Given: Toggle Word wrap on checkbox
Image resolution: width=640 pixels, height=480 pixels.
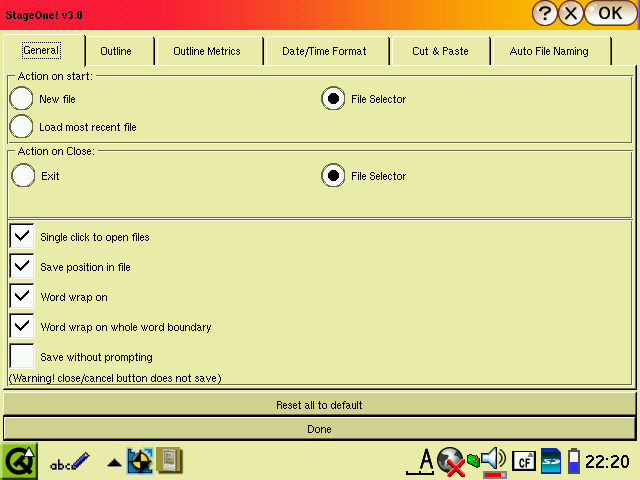Looking at the screenshot, I should coord(22,296).
